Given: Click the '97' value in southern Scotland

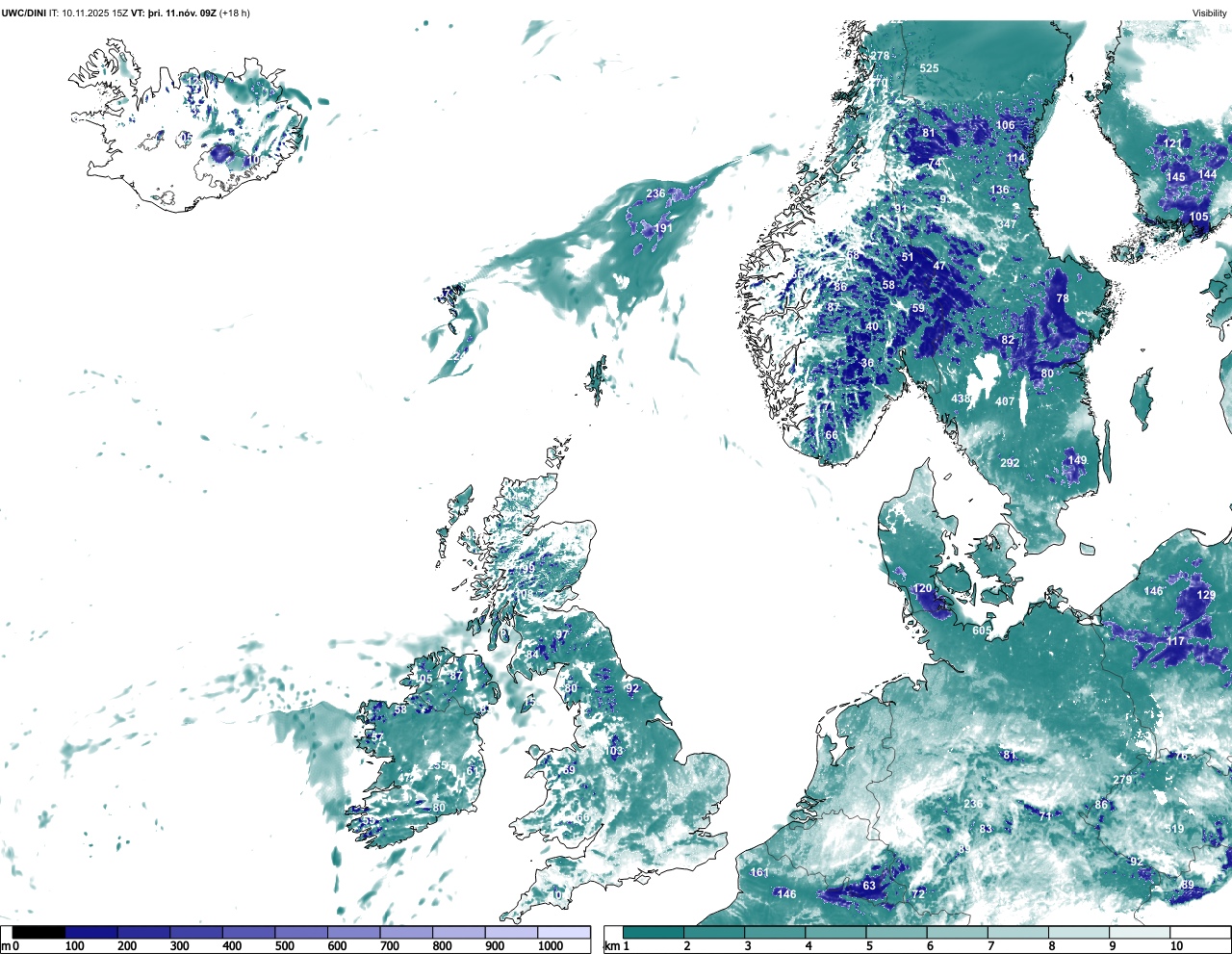Looking at the screenshot, I should click(561, 635).
